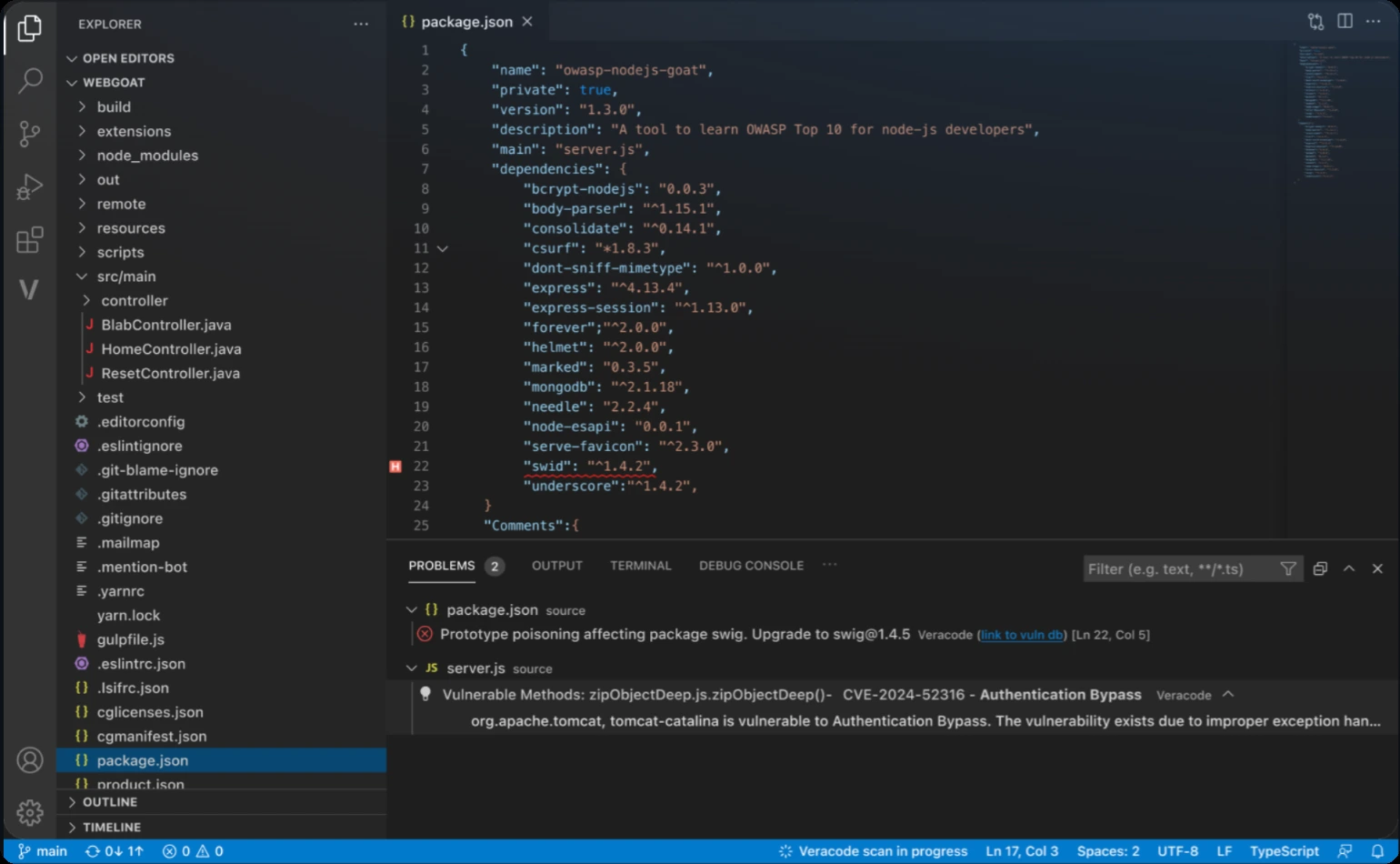Click the collapse all icon in Problems panel

click(1320, 568)
